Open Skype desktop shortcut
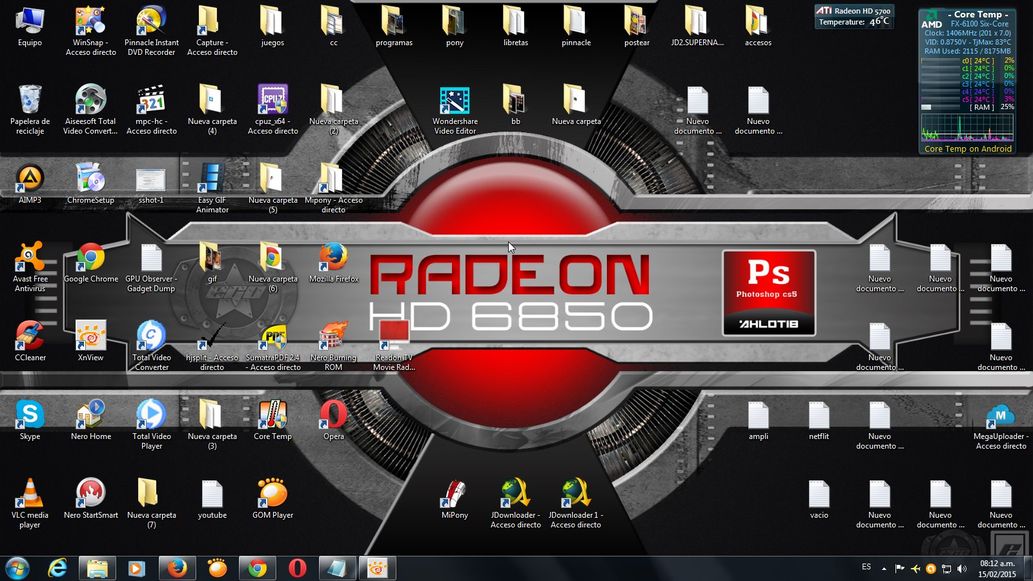 pyautogui.click(x=30, y=414)
